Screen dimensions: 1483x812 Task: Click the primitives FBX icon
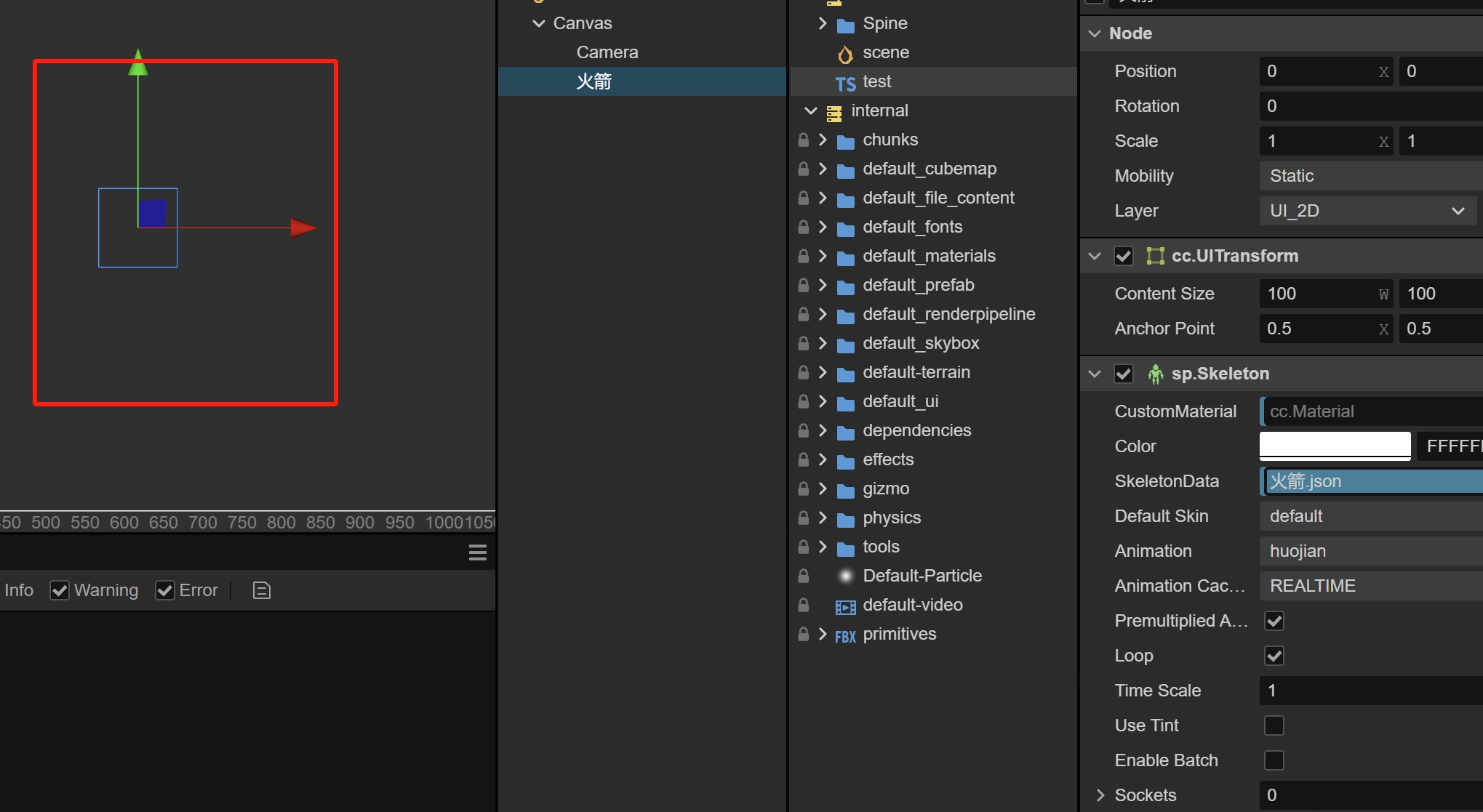coord(845,636)
